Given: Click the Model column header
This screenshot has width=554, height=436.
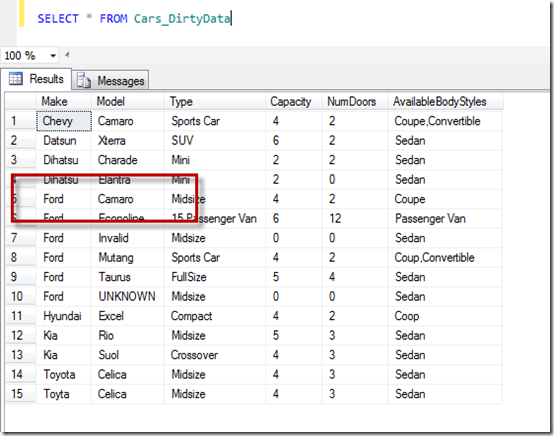Looking at the screenshot, I should [x=128, y=102].
